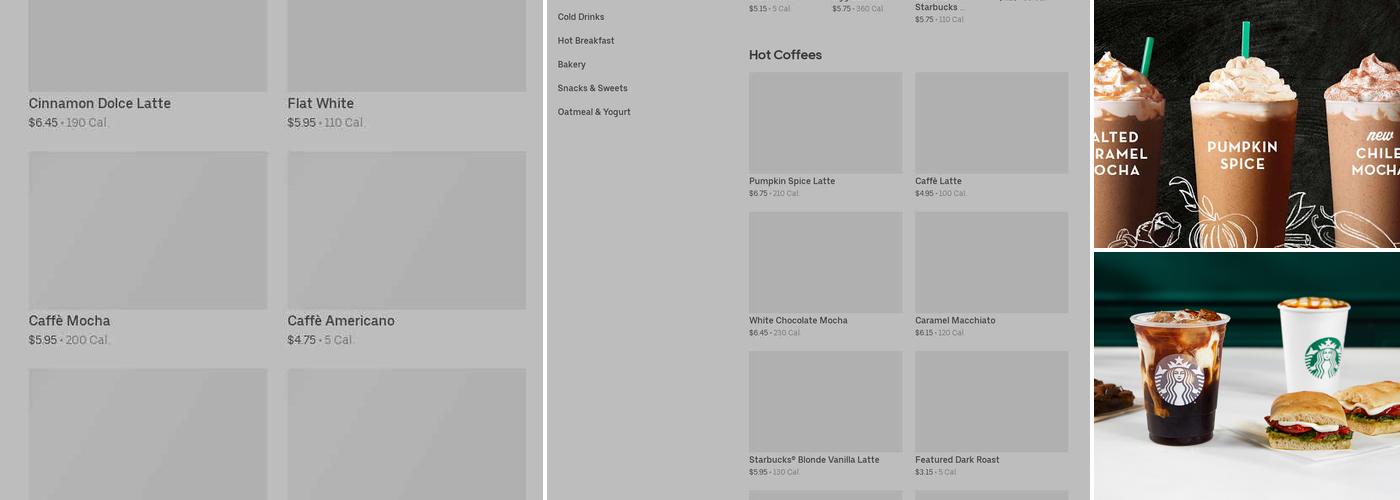Open the Starbucks iced coffee and sandwich photo

1247,376
